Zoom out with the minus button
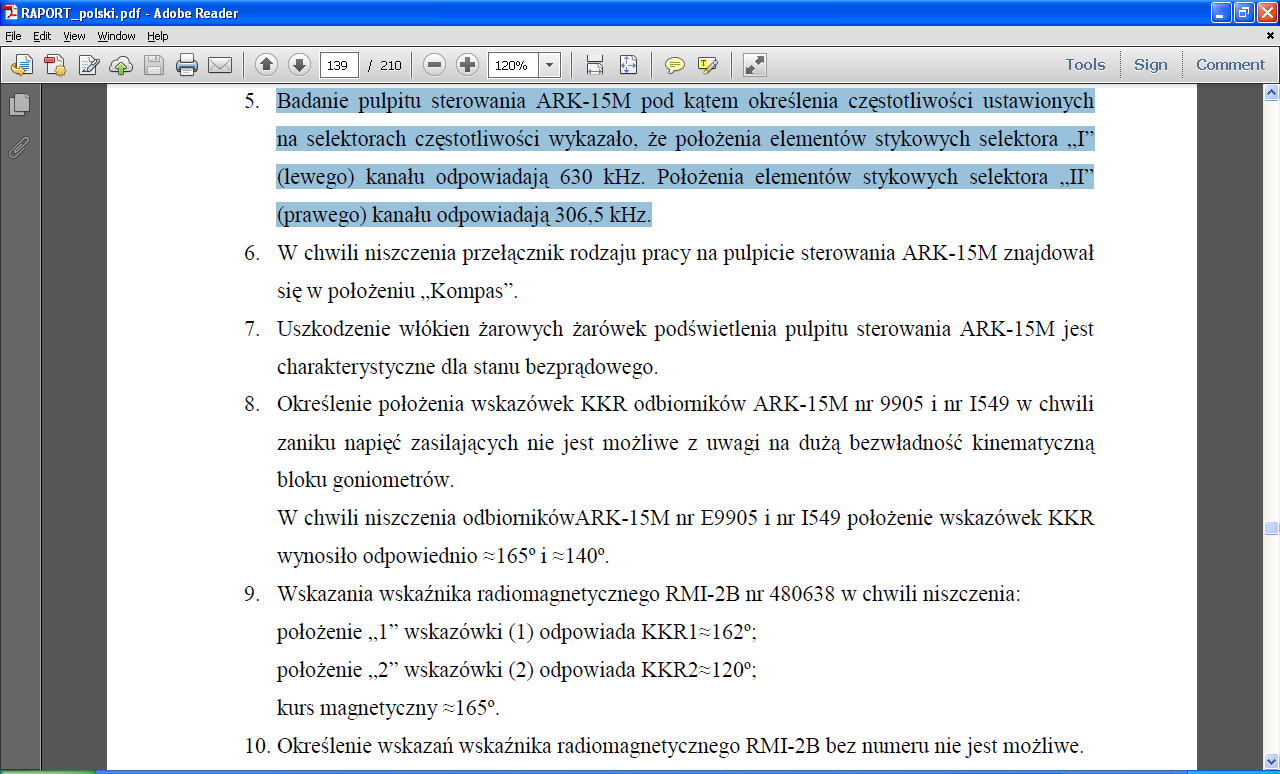The image size is (1280, 774). (434, 65)
